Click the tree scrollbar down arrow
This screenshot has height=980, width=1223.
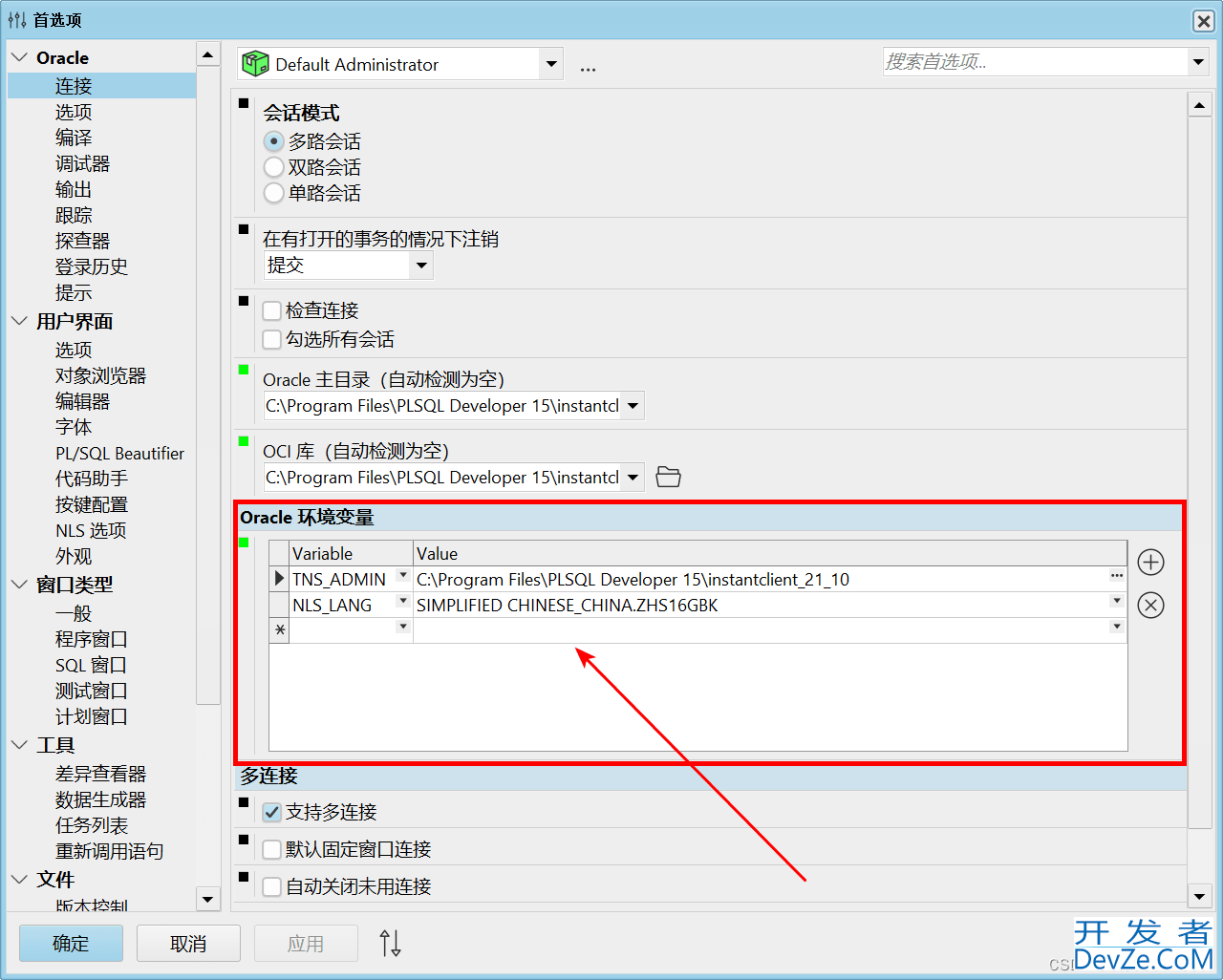click(x=207, y=899)
